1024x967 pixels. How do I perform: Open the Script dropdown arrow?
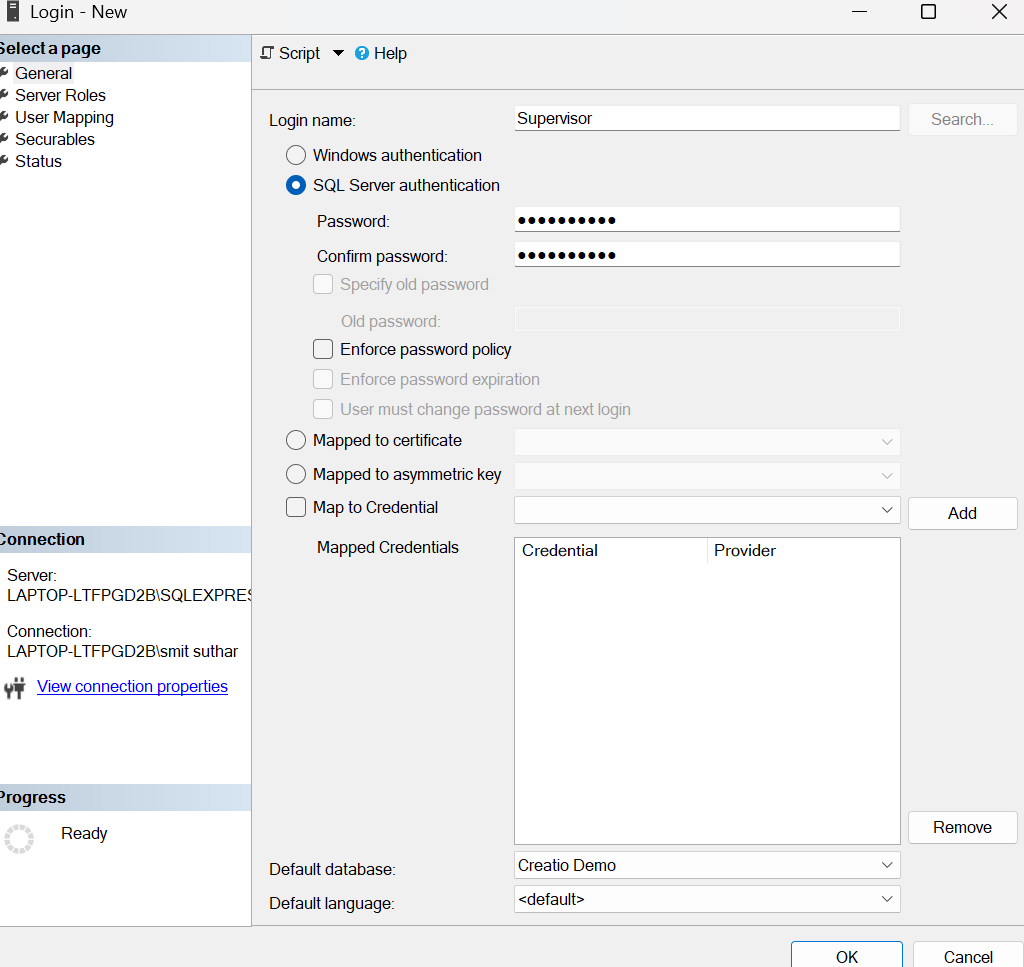(338, 53)
